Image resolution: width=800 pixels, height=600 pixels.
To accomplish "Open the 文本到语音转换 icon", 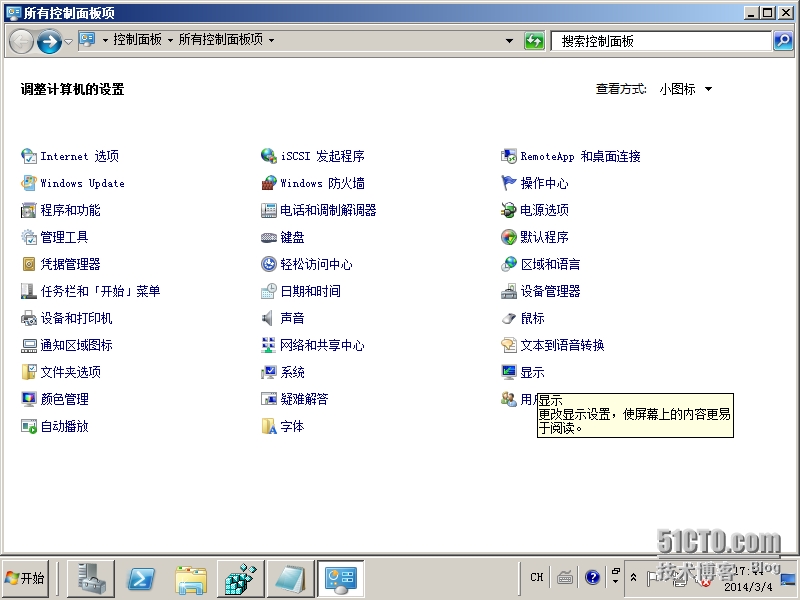I will click(x=509, y=345).
